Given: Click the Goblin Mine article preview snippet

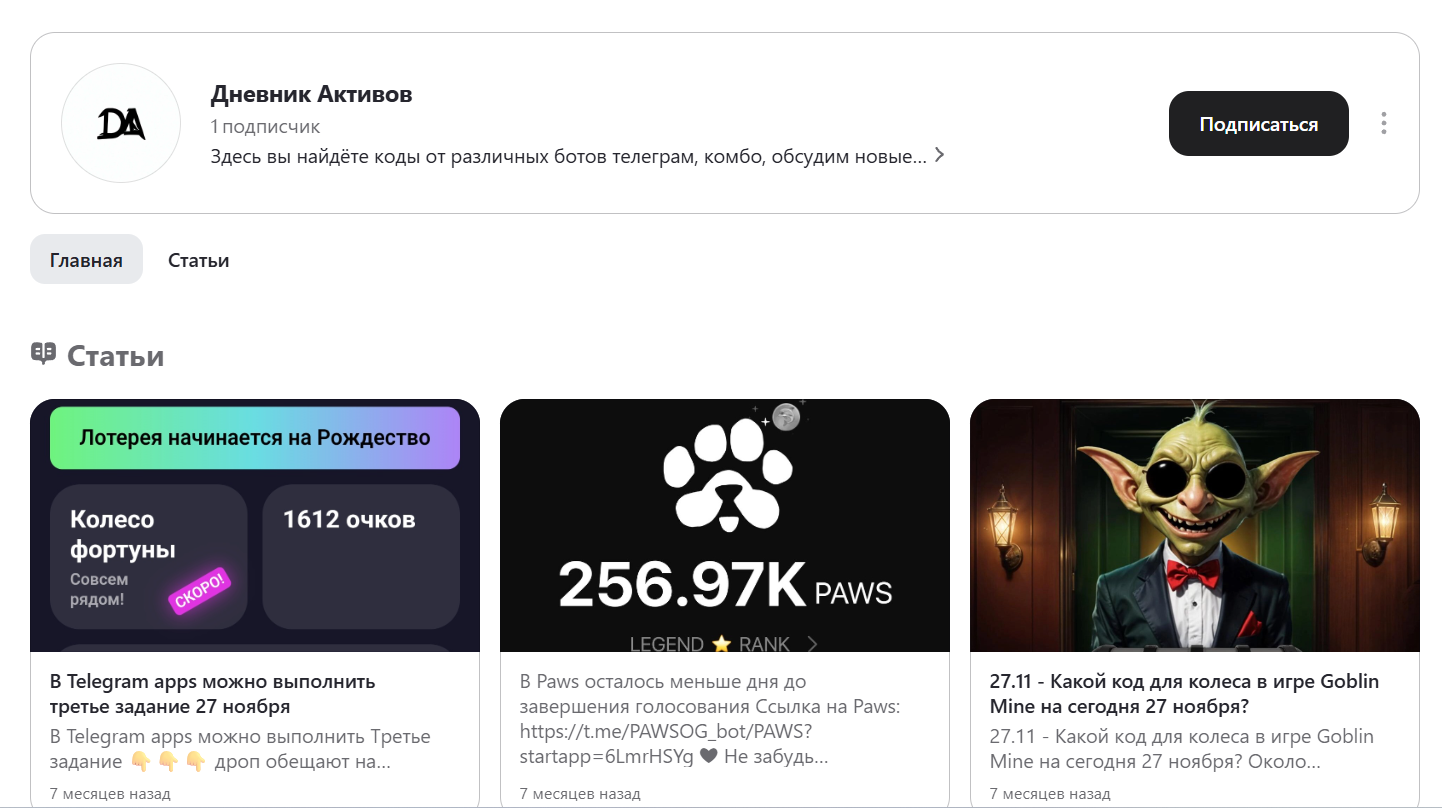Looking at the screenshot, I should (1182, 749).
